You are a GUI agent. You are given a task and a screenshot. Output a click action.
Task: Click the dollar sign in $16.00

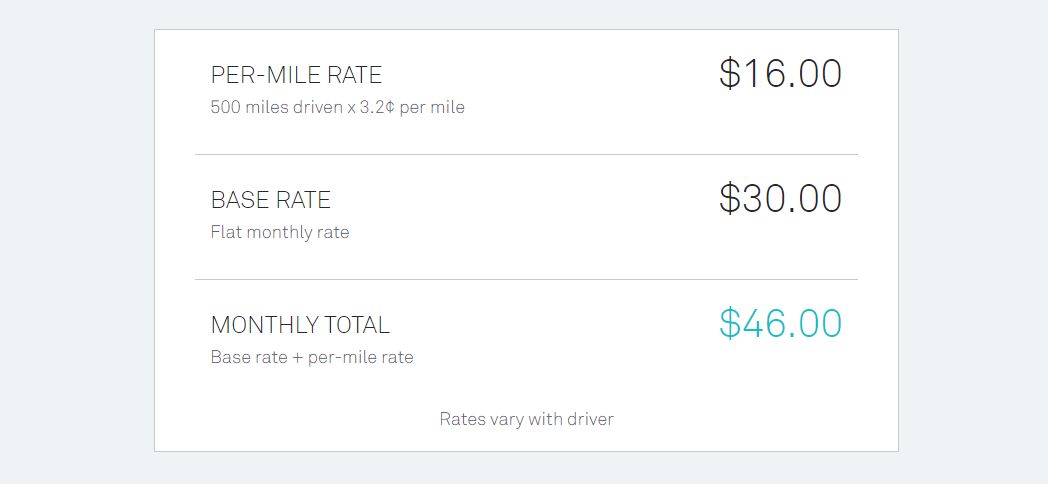(730, 74)
